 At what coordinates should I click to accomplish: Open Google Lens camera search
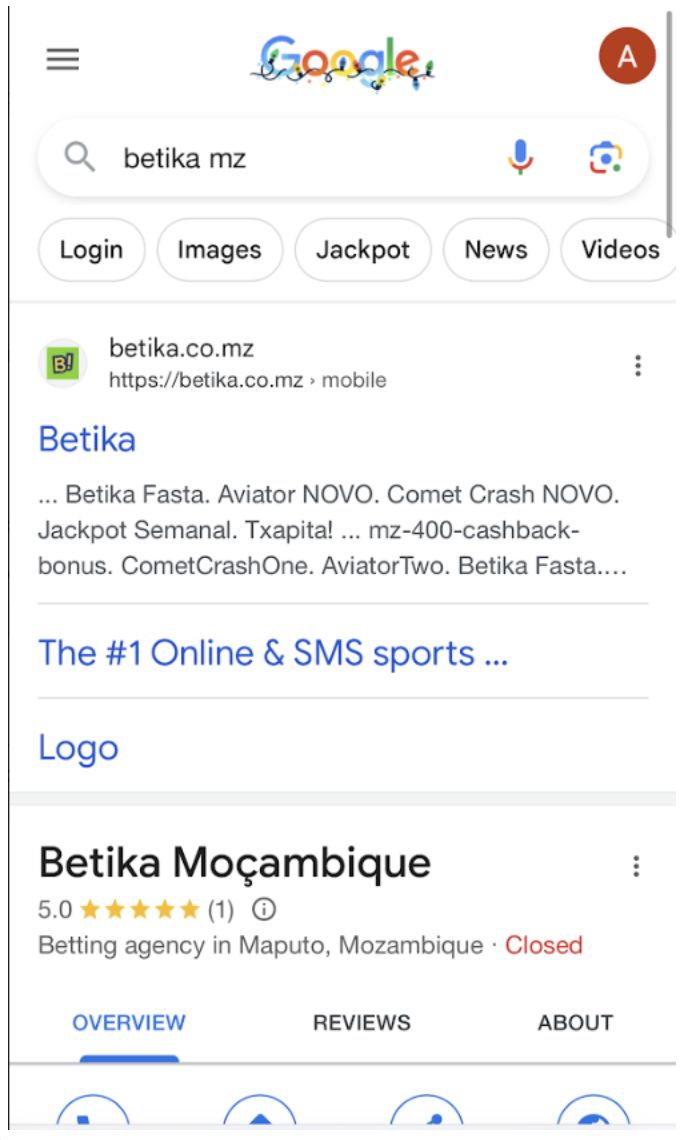[x=605, y=157]
